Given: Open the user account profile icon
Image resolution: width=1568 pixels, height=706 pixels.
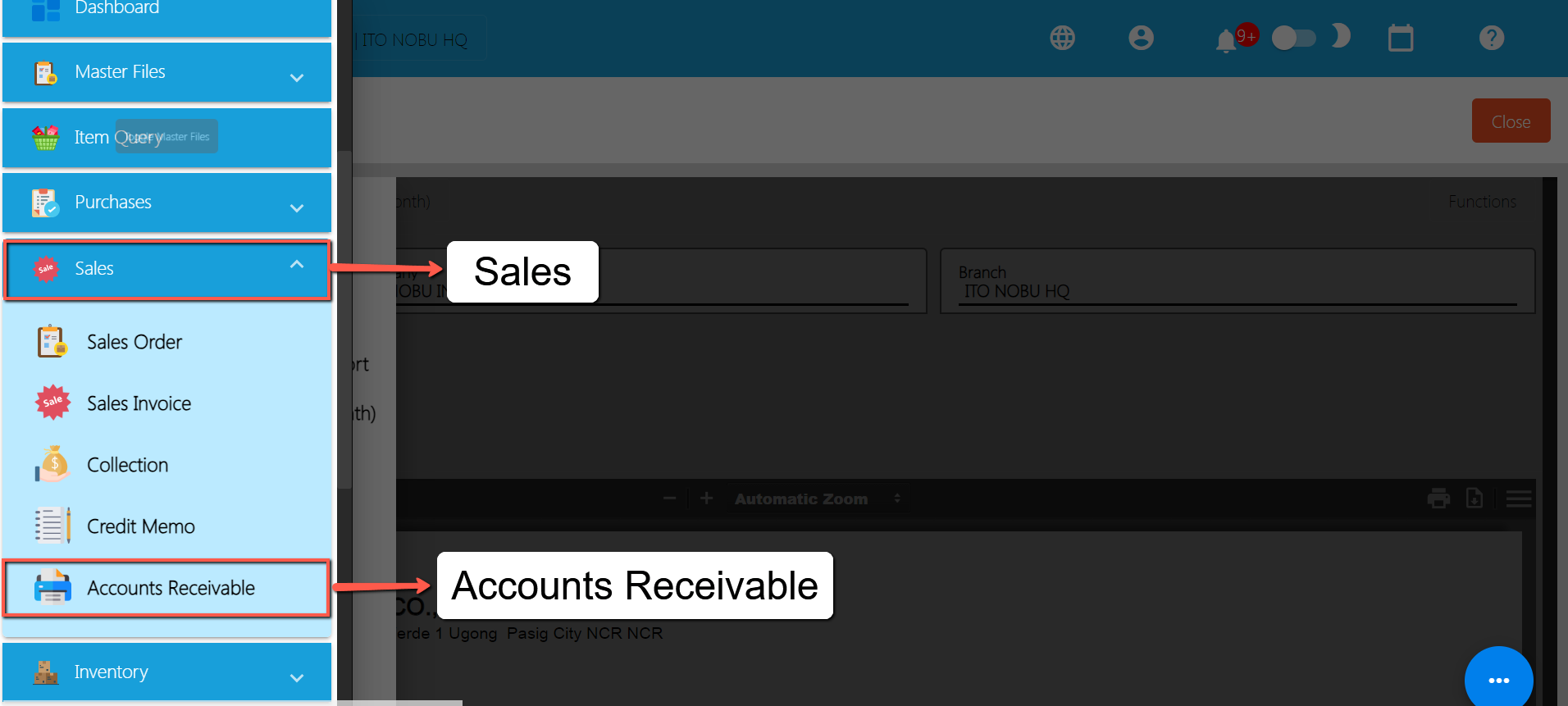Looking at the screenshot, I should (1141, 38).
